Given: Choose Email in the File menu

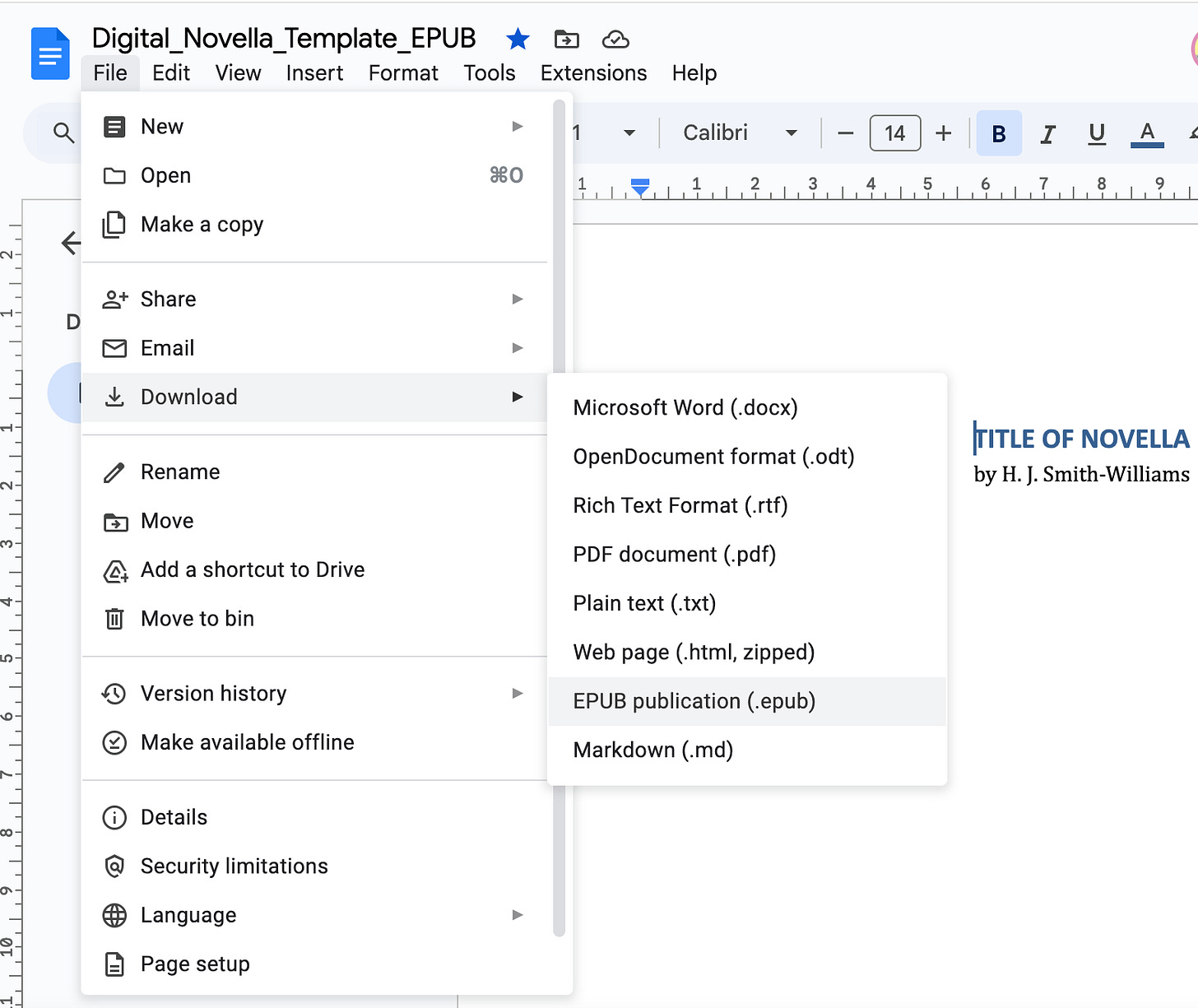Looking at the screenshot, I should [x=315, y=348].
